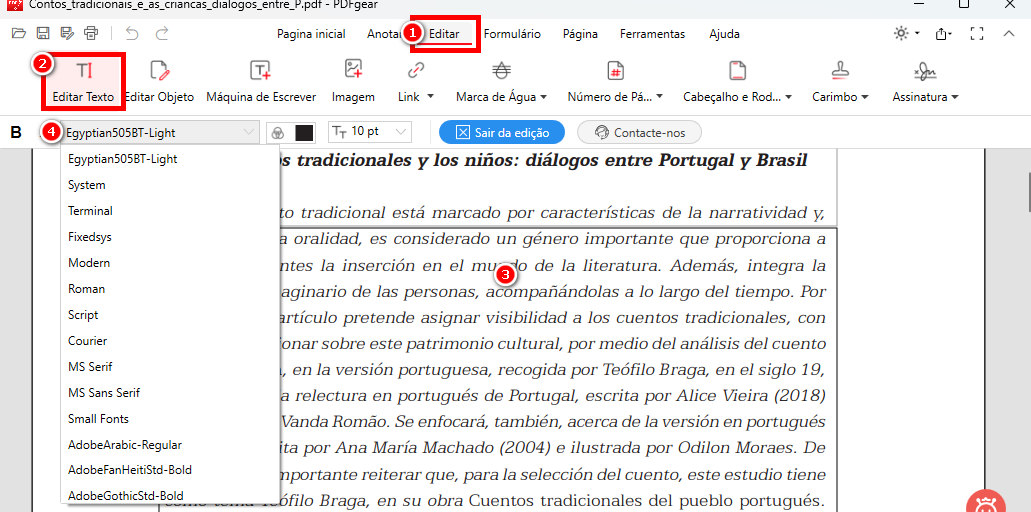Viewport: 1031px width, 512px height.
Task: Expand the Carimbo dropdown arrow
Action: click(x=865, y=97)
